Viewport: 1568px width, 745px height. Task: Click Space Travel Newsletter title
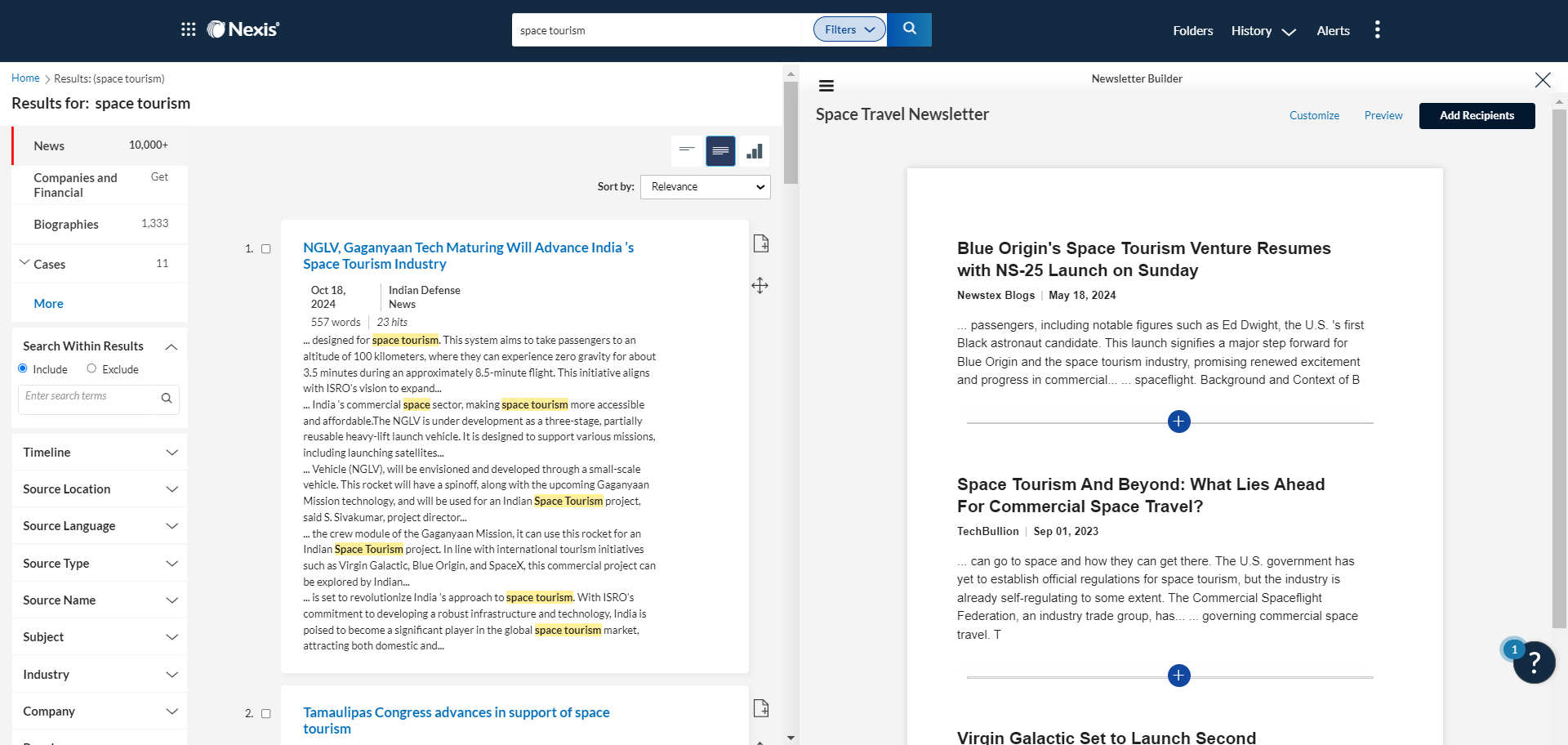[x=902, y=114]
